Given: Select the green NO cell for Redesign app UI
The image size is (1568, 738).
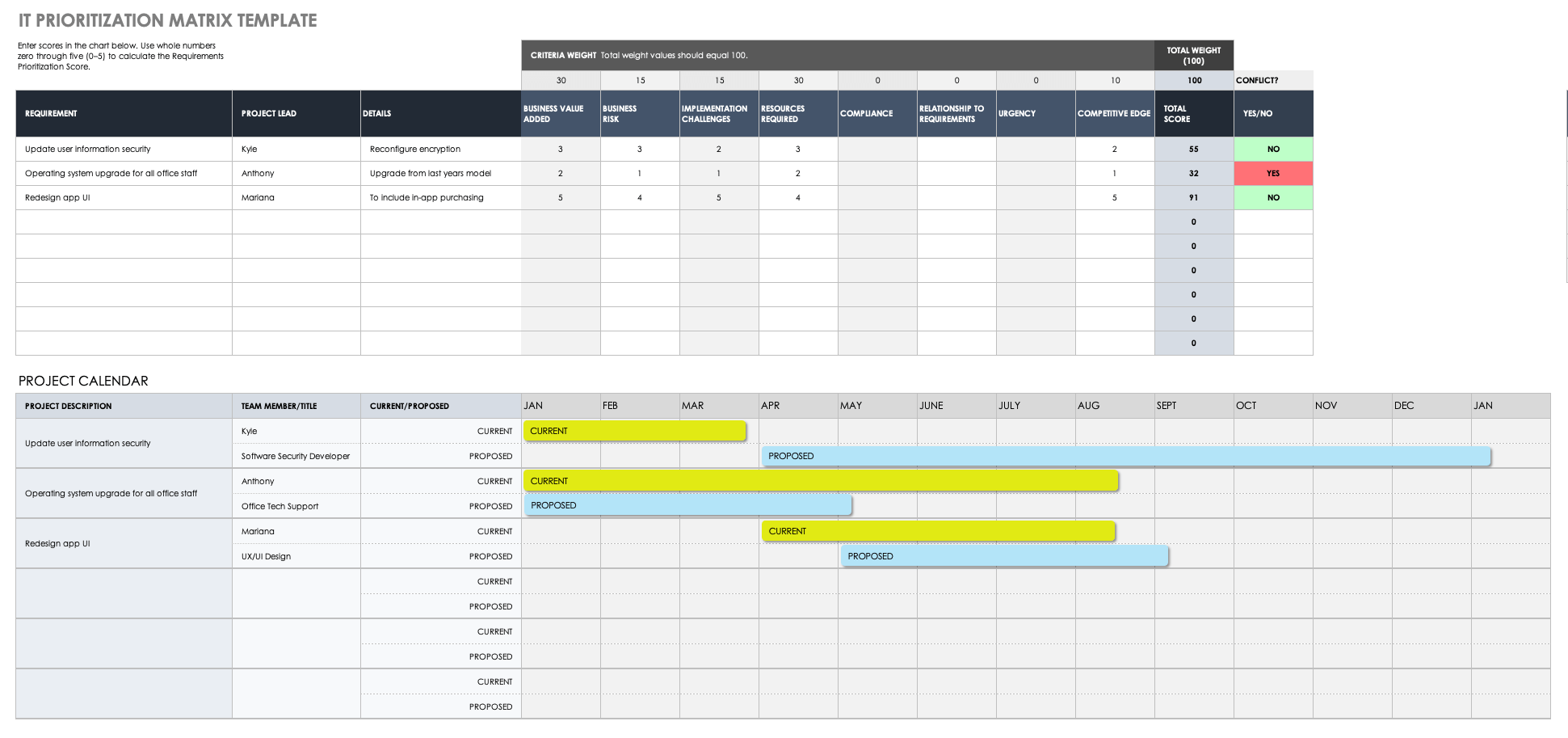Looking at the screenshot, I should [x=1273, y=197].
